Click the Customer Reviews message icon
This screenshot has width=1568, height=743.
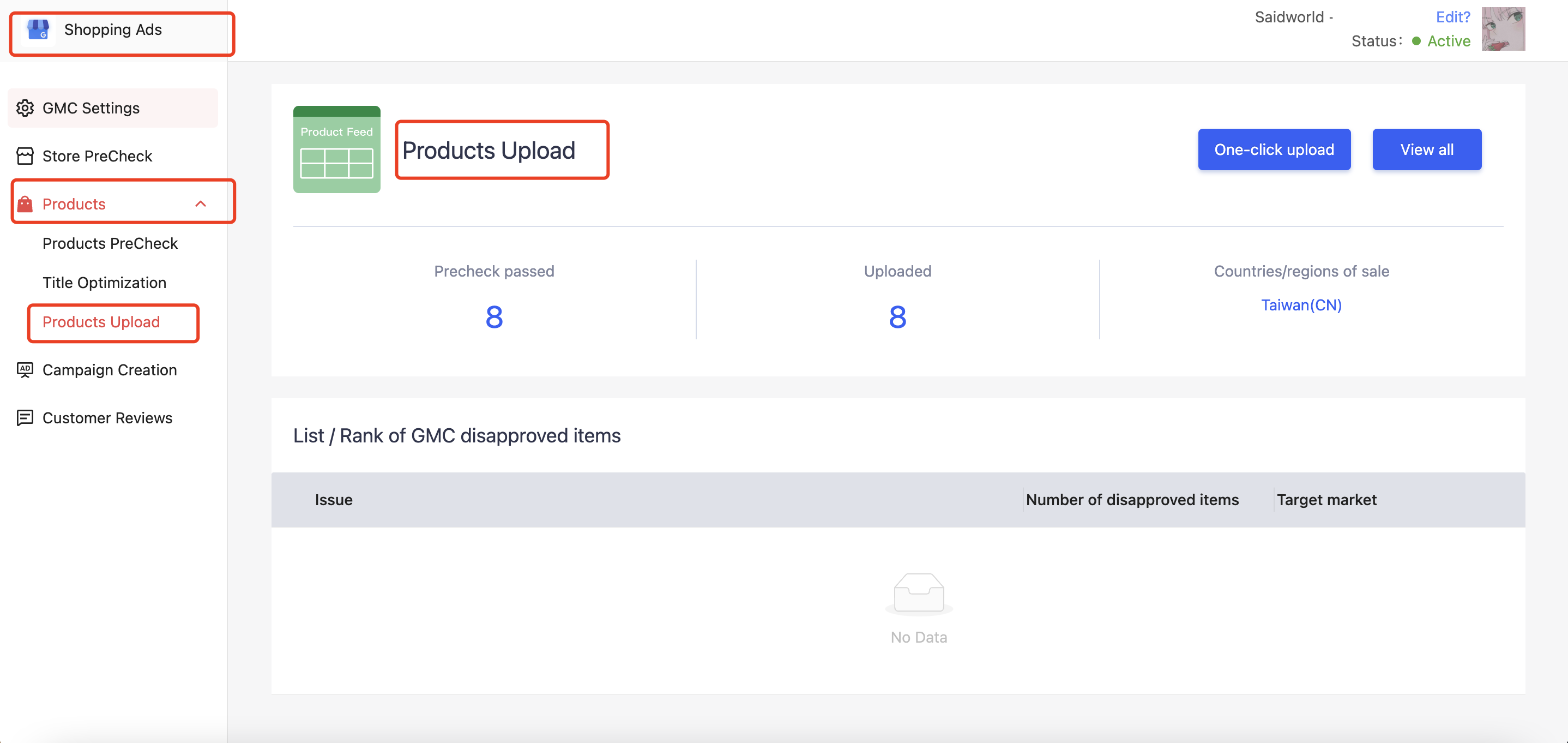pyautogui.click(x=25, y=418)
